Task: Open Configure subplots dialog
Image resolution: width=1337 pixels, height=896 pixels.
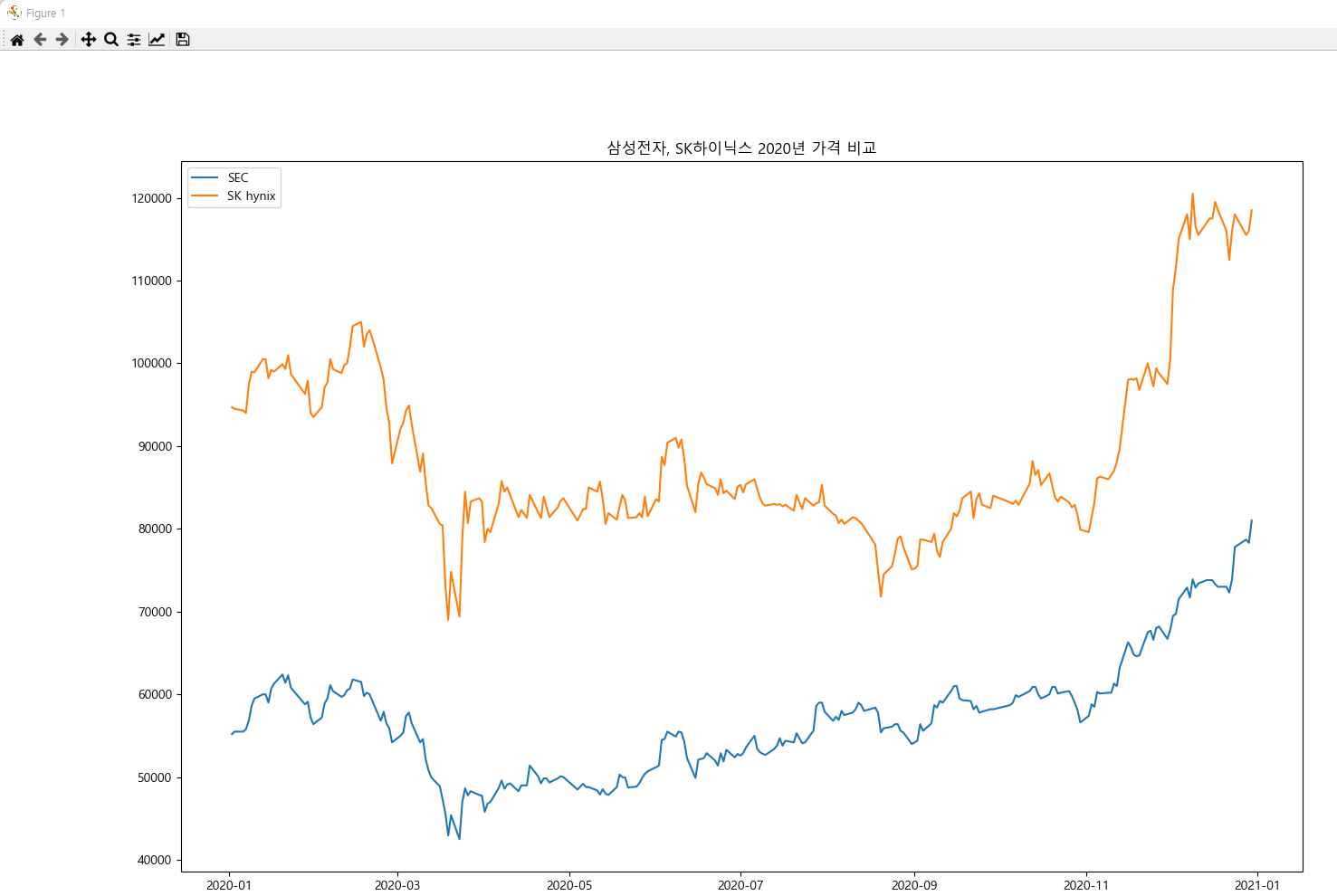Action: click(134, 39)
